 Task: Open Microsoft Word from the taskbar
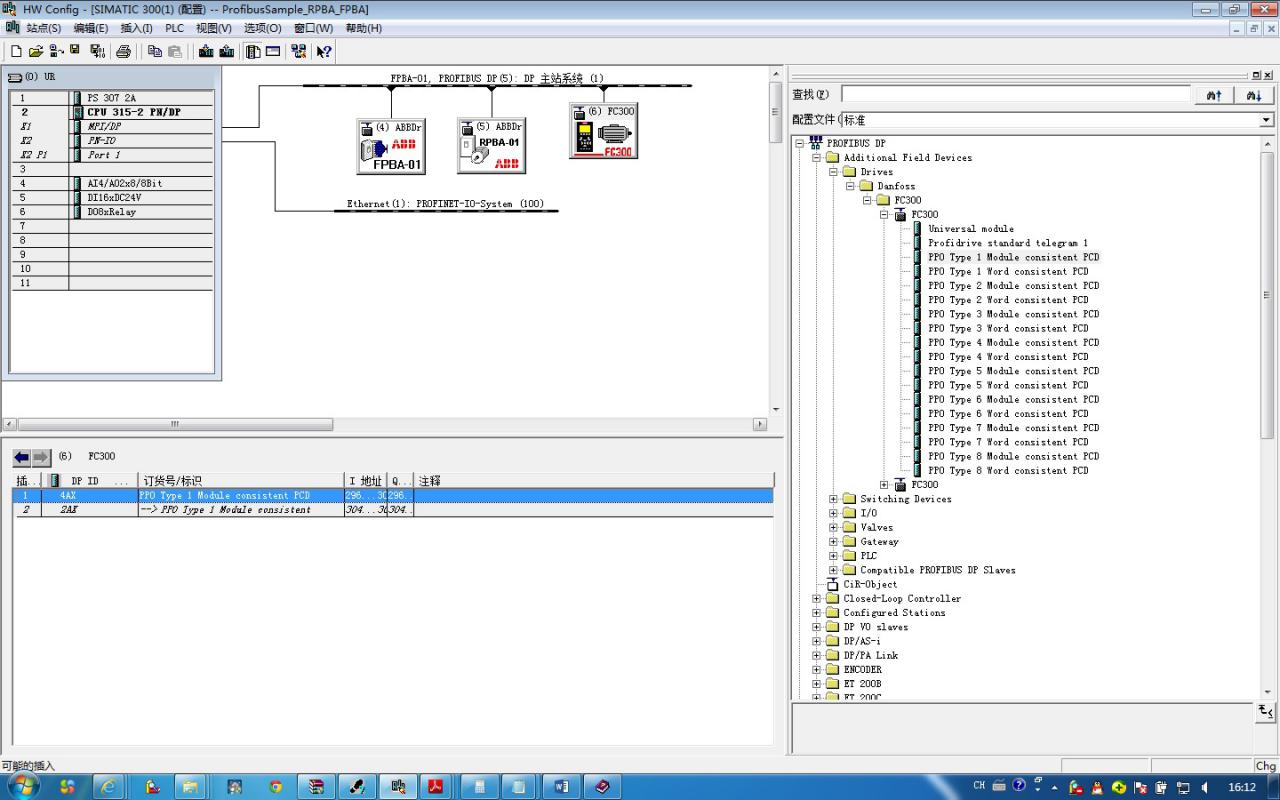[x=561, y=787]
